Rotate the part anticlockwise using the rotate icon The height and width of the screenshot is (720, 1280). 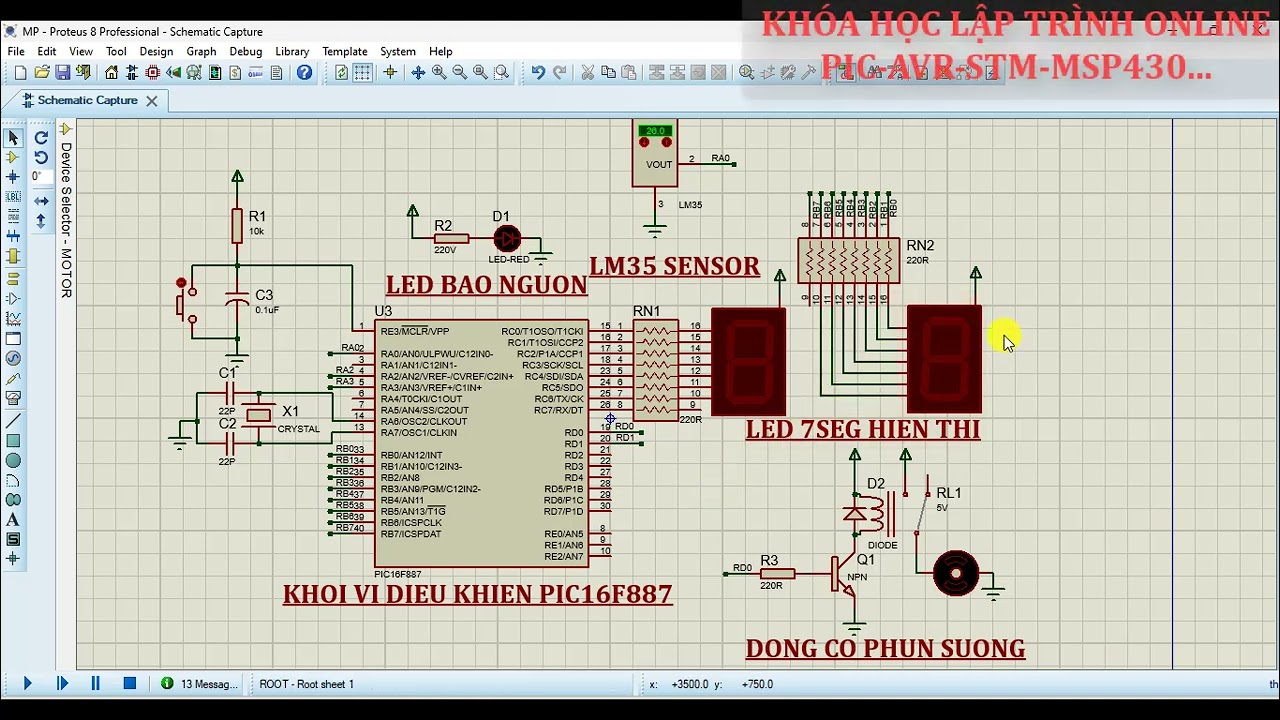[41, 157]
